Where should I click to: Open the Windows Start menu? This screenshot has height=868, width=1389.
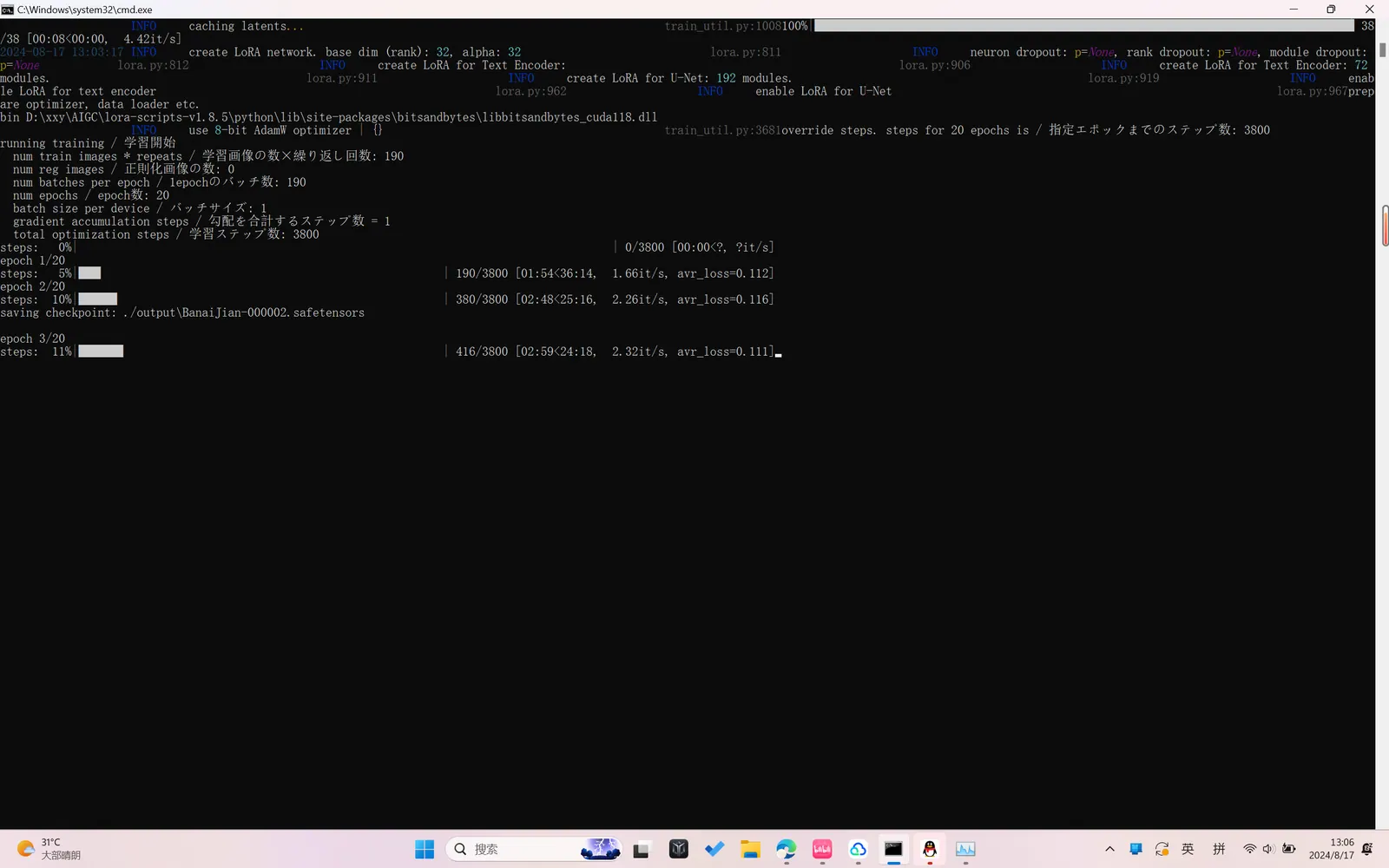(x=425, y=849)
